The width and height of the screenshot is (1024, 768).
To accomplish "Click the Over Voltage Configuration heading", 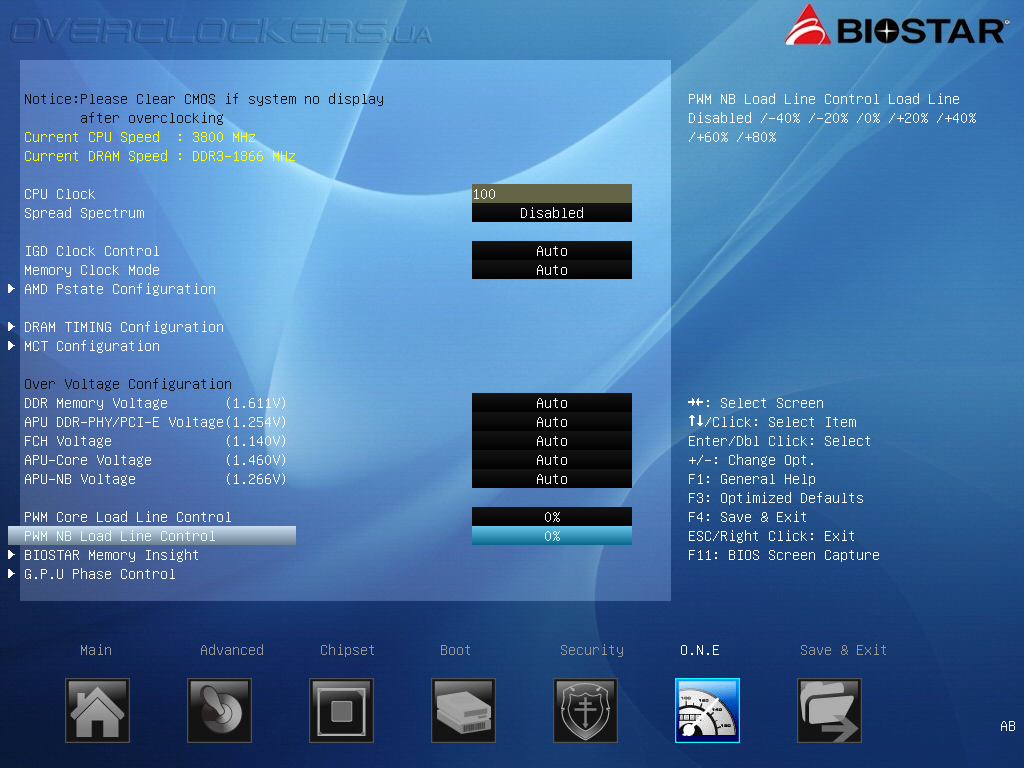I will tap(128, 384).
